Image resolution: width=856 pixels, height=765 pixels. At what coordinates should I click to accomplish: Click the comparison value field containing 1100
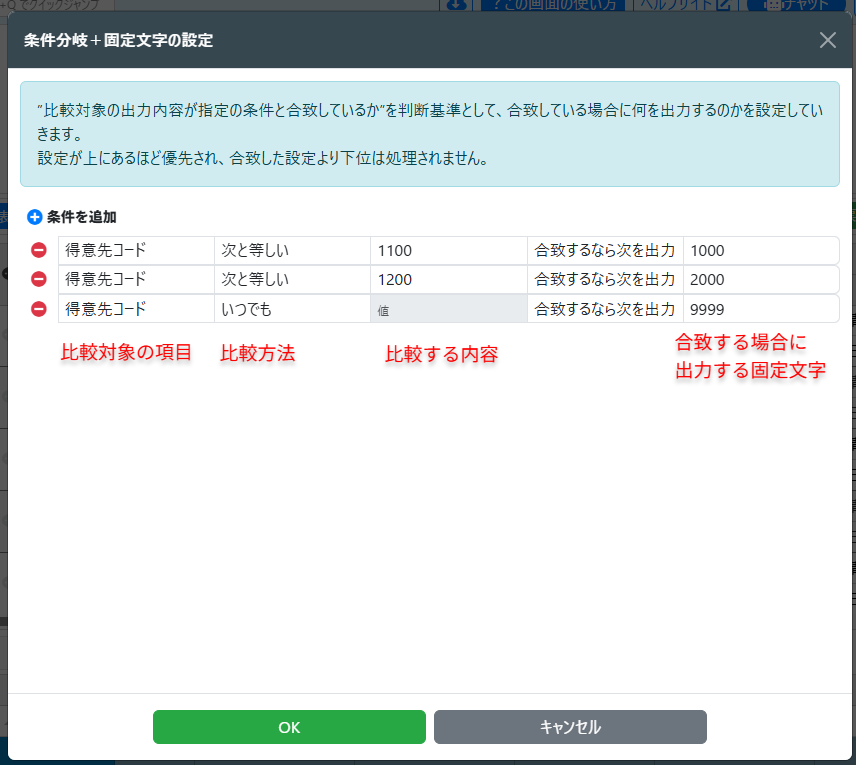448,251
